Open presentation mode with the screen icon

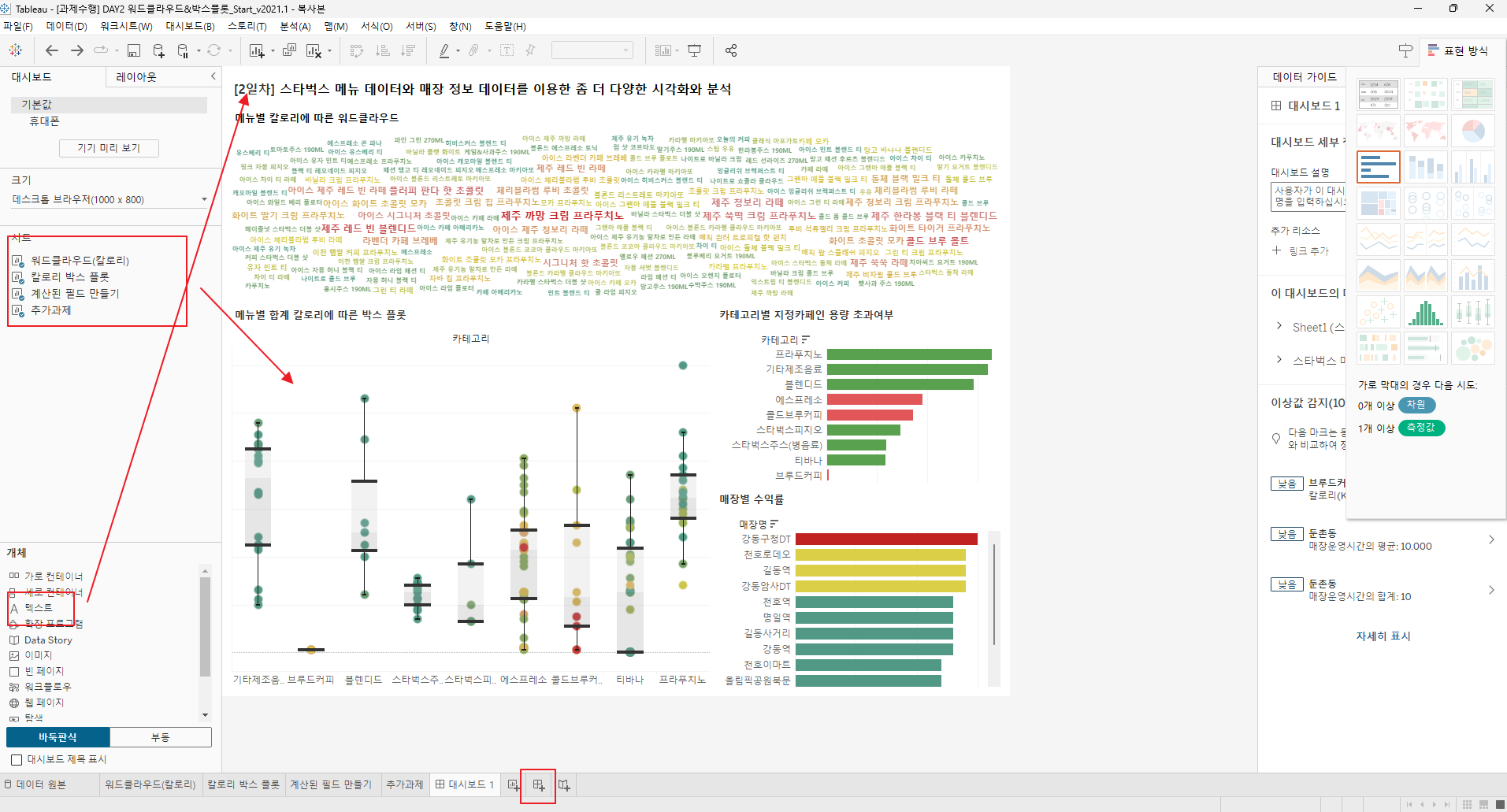click(x=694, y=50)
